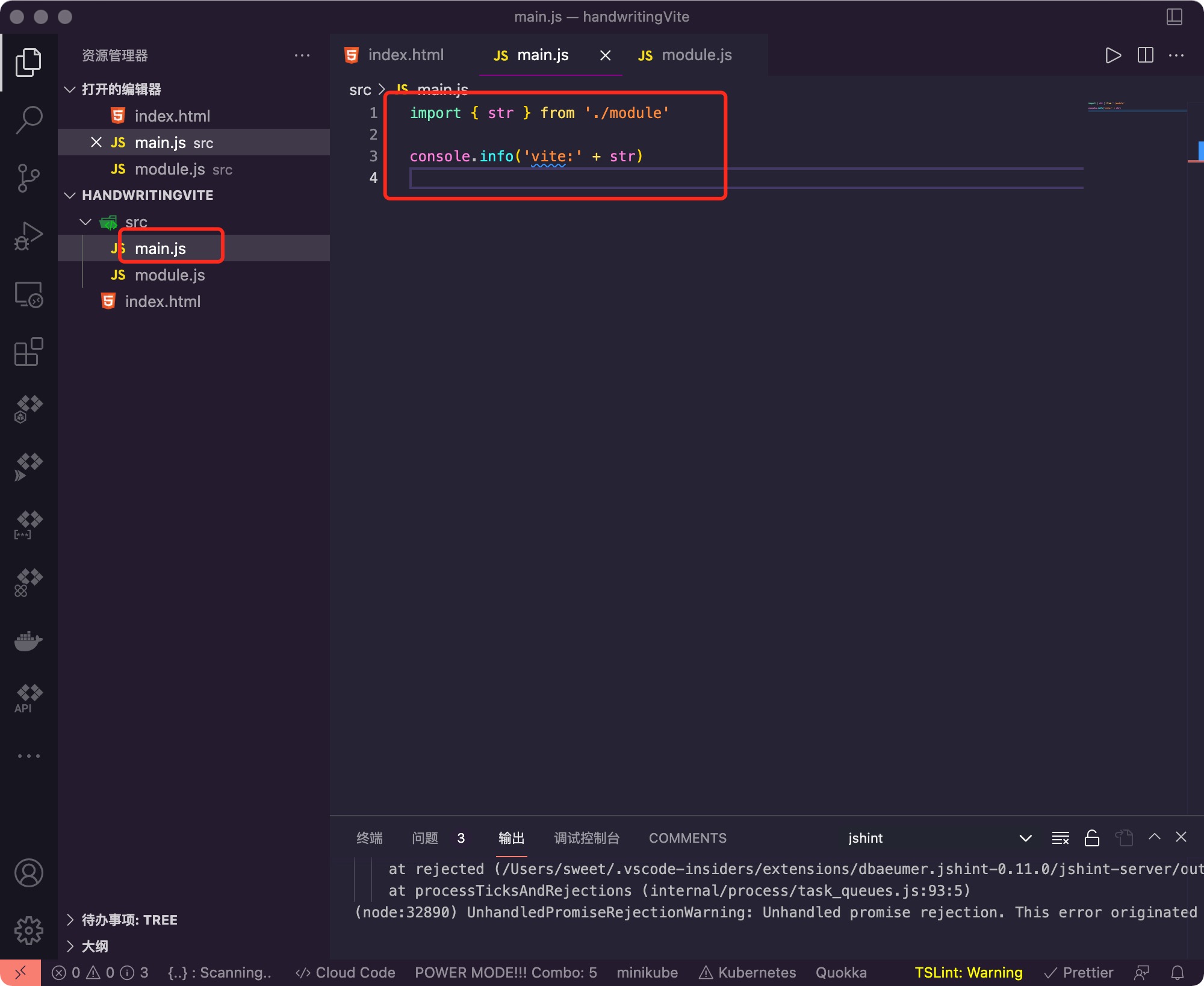1204x986 pixels.
Task: Select module.js in open editors list
Action: pyautogui.click(x=194, y=169)
